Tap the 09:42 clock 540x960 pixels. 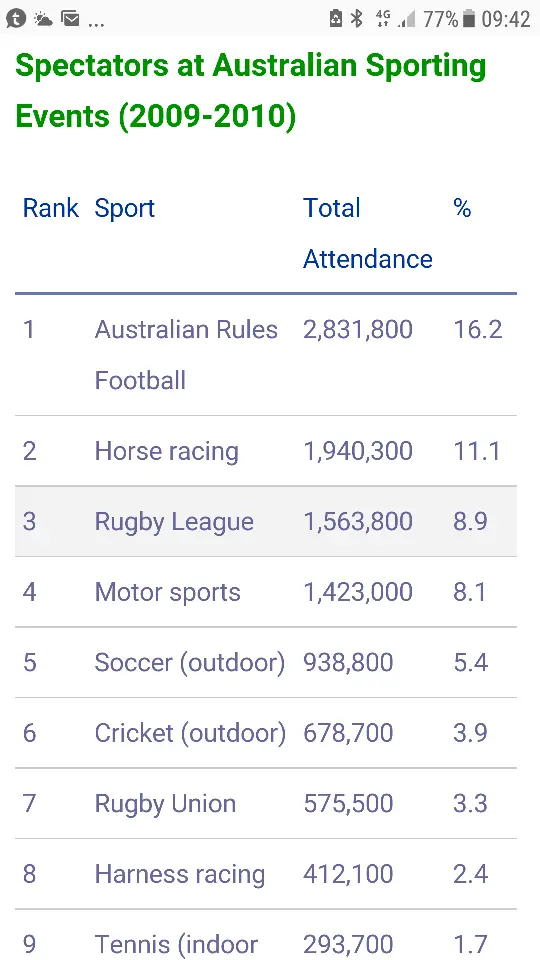[x=506, y=20]
